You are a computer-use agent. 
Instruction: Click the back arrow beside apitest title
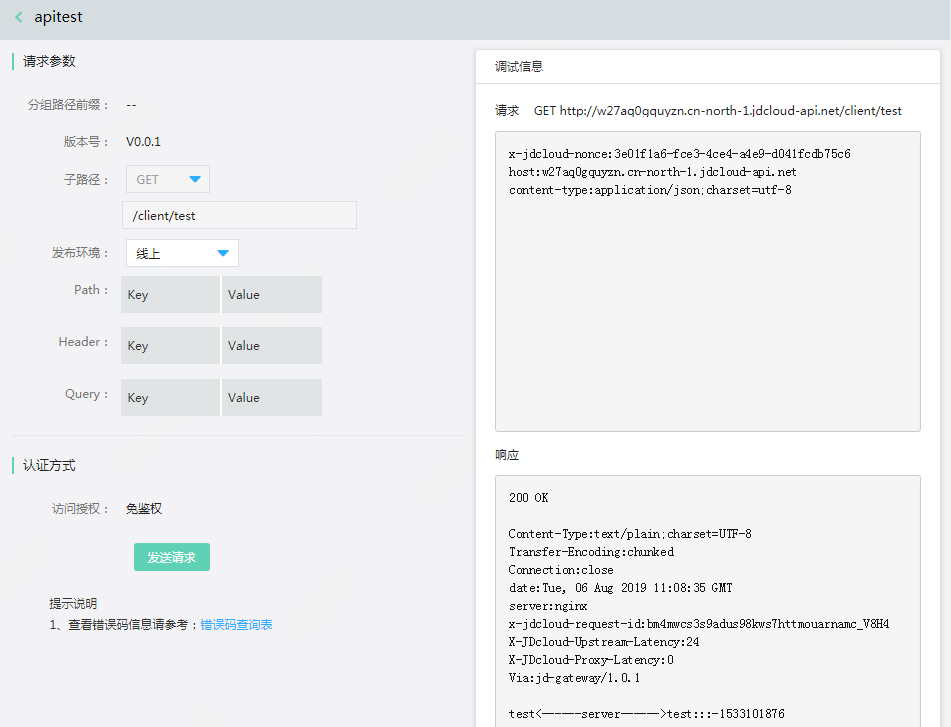pos(18,17)
